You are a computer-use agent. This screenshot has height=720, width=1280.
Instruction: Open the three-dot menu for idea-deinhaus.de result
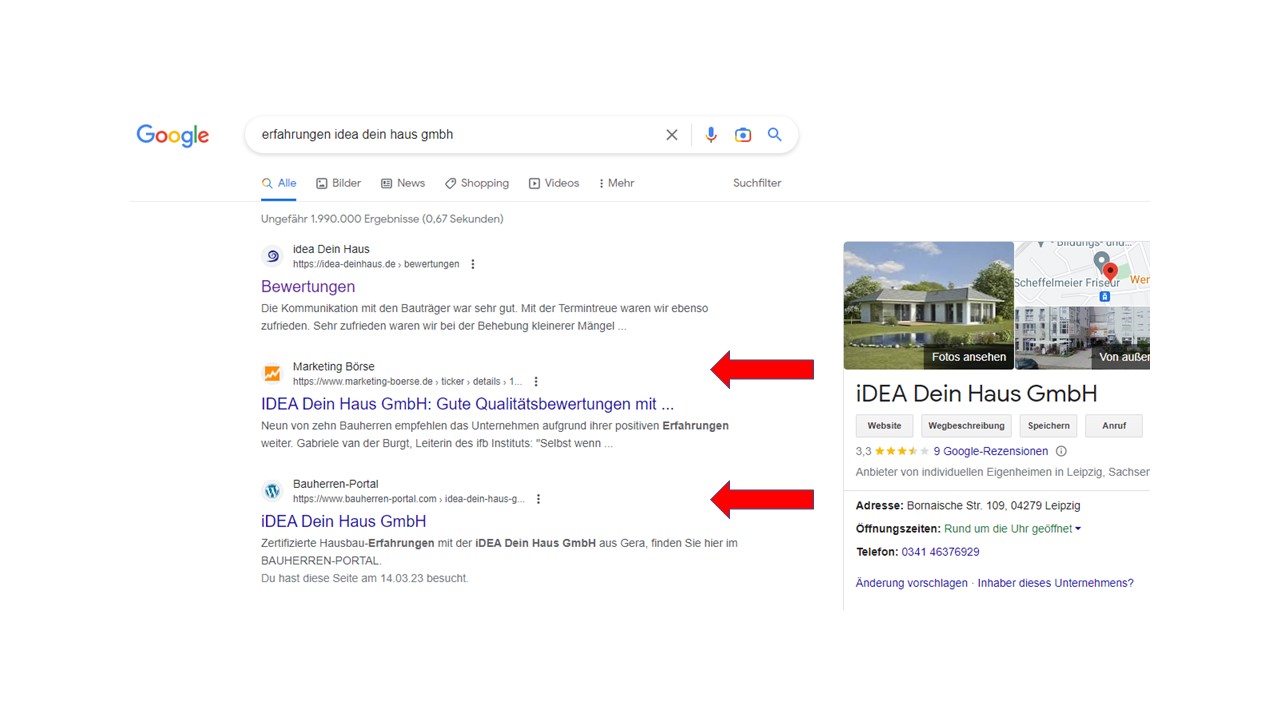tap(473, 265)
